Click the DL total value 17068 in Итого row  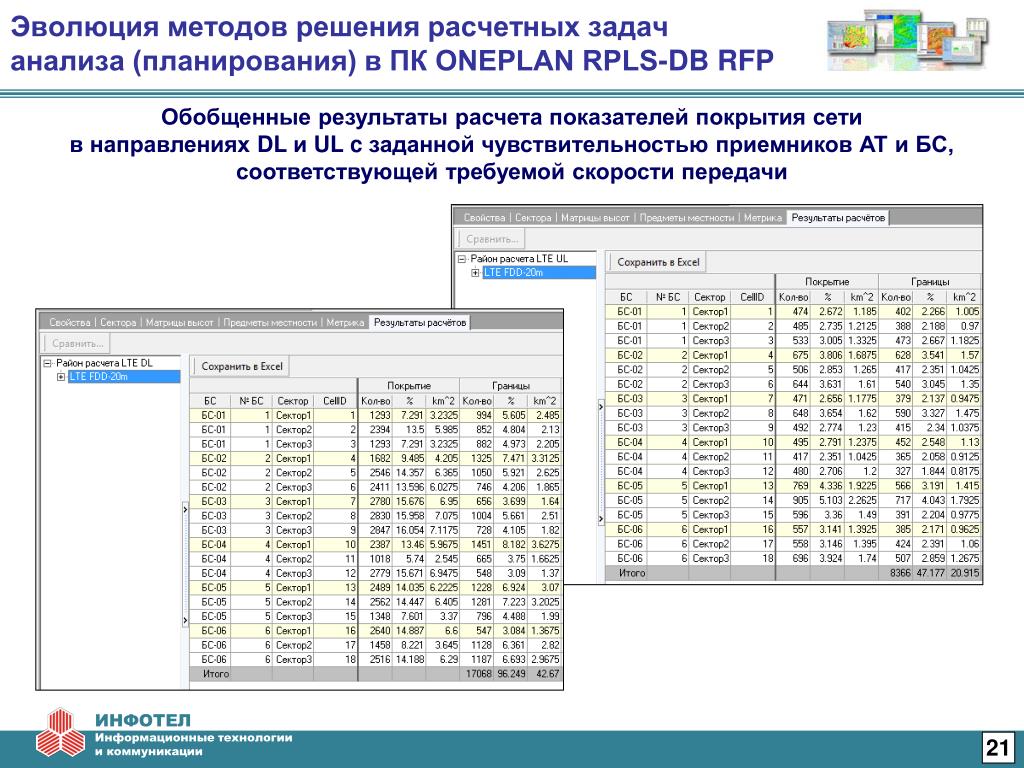point(477,674)
